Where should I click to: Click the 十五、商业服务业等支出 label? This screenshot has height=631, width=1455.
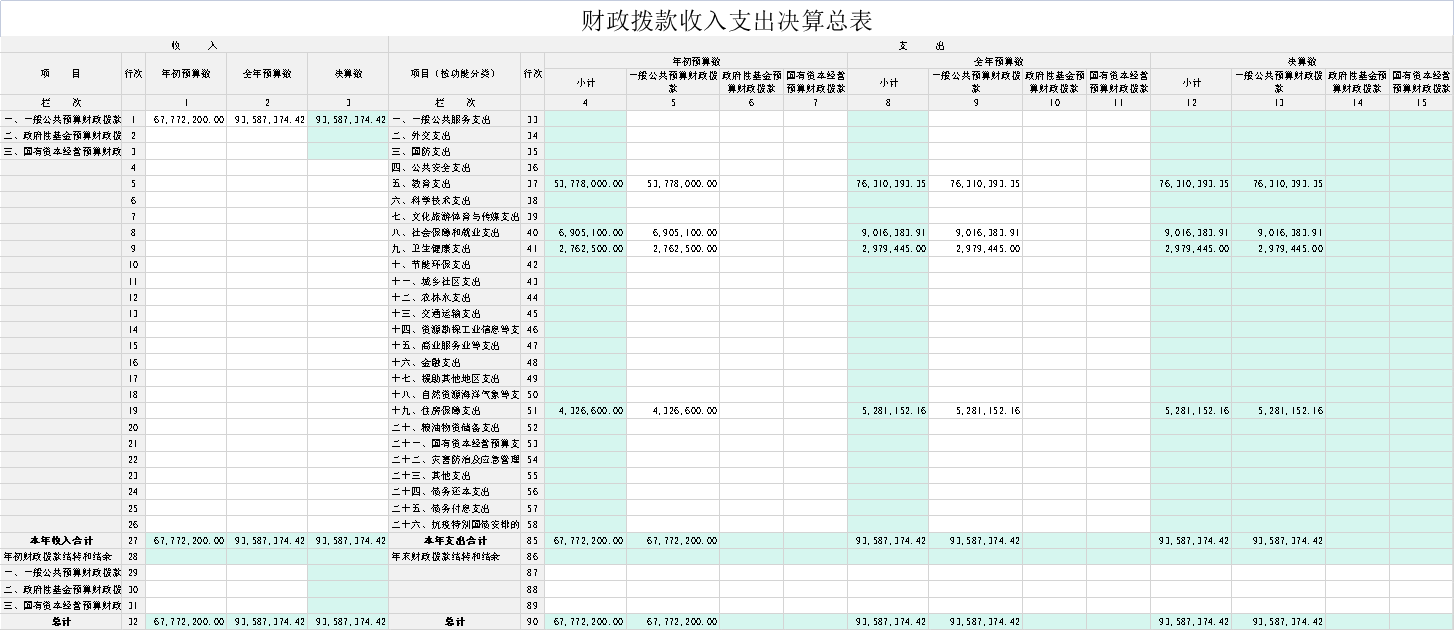(454, 346)
